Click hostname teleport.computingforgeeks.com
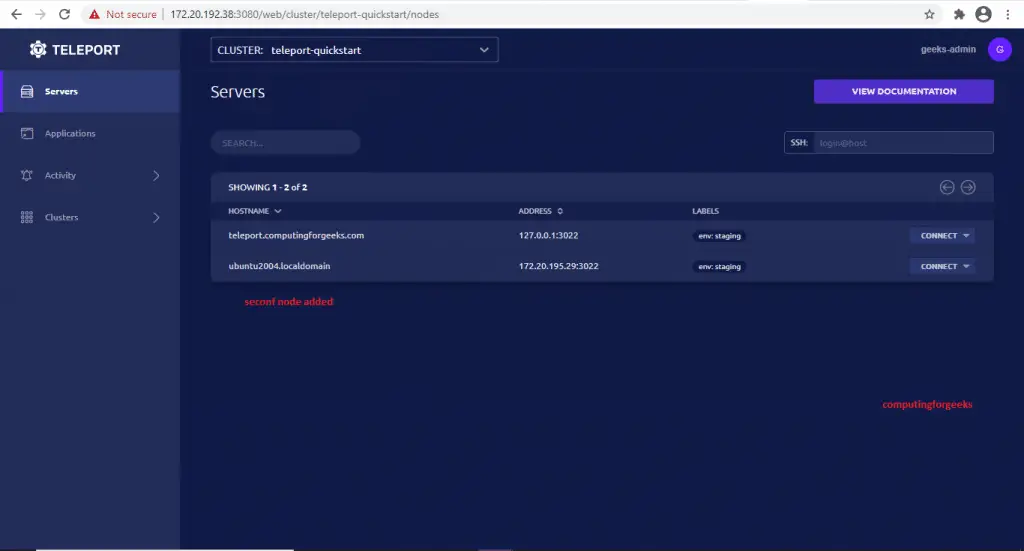 296,236
